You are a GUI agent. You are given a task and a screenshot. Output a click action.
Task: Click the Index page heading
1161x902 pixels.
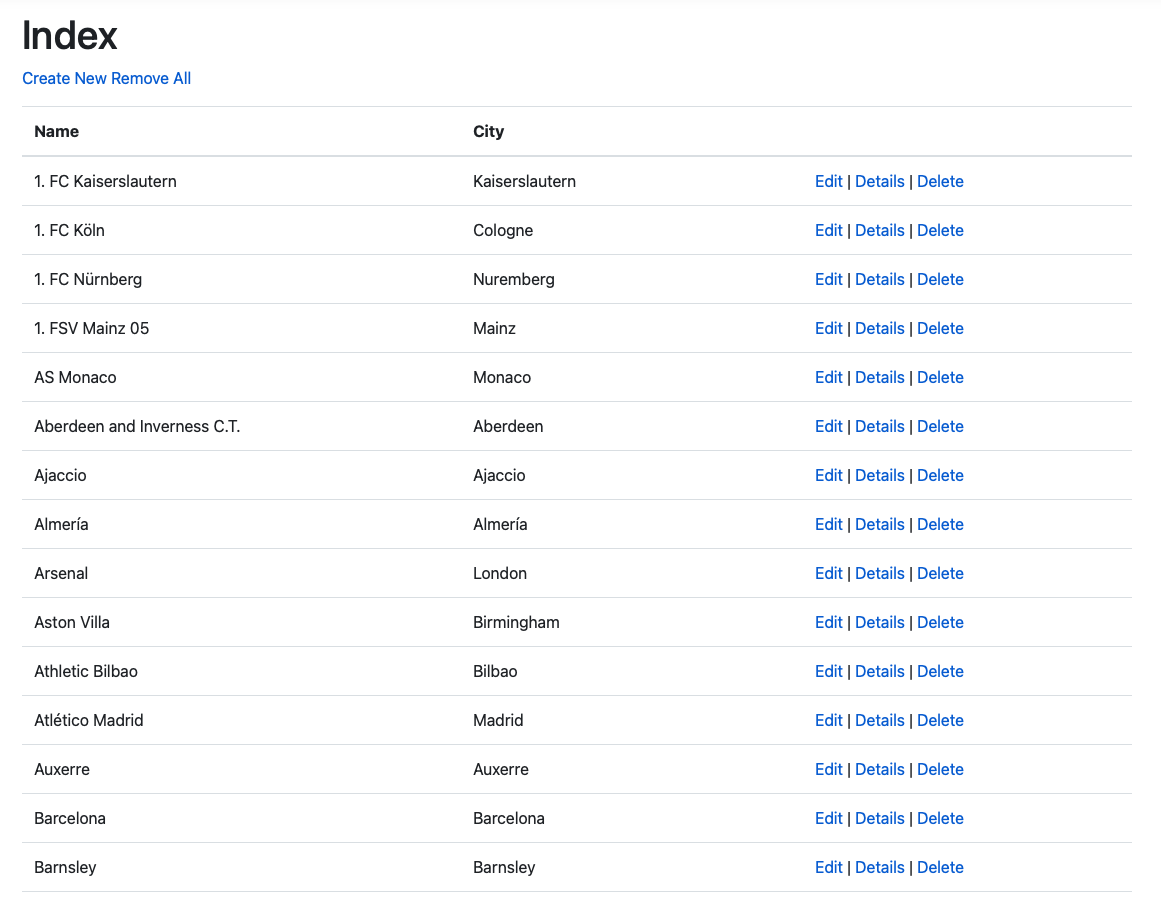pos(70,36)
